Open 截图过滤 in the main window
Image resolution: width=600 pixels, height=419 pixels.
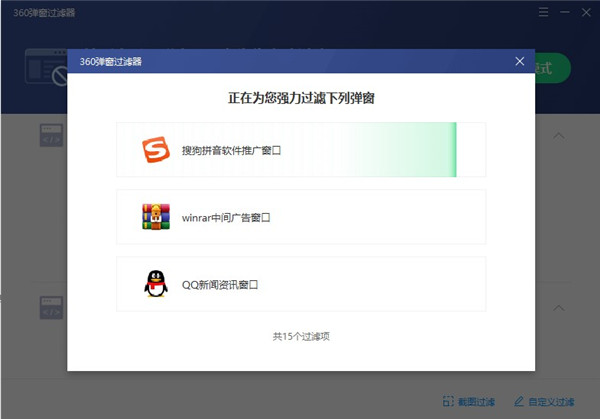469,401
